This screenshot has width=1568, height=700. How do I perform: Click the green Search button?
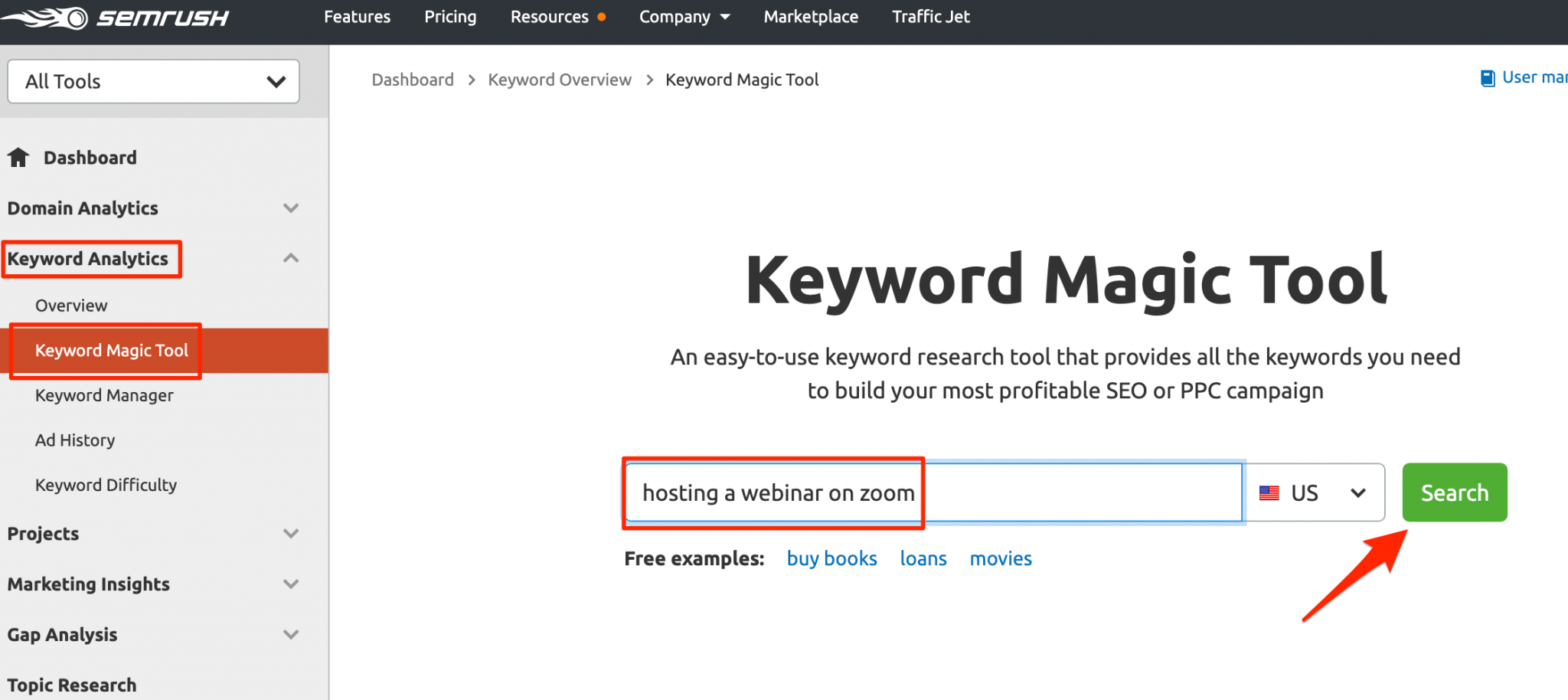pyautogui.click(x=1455, y=492)
